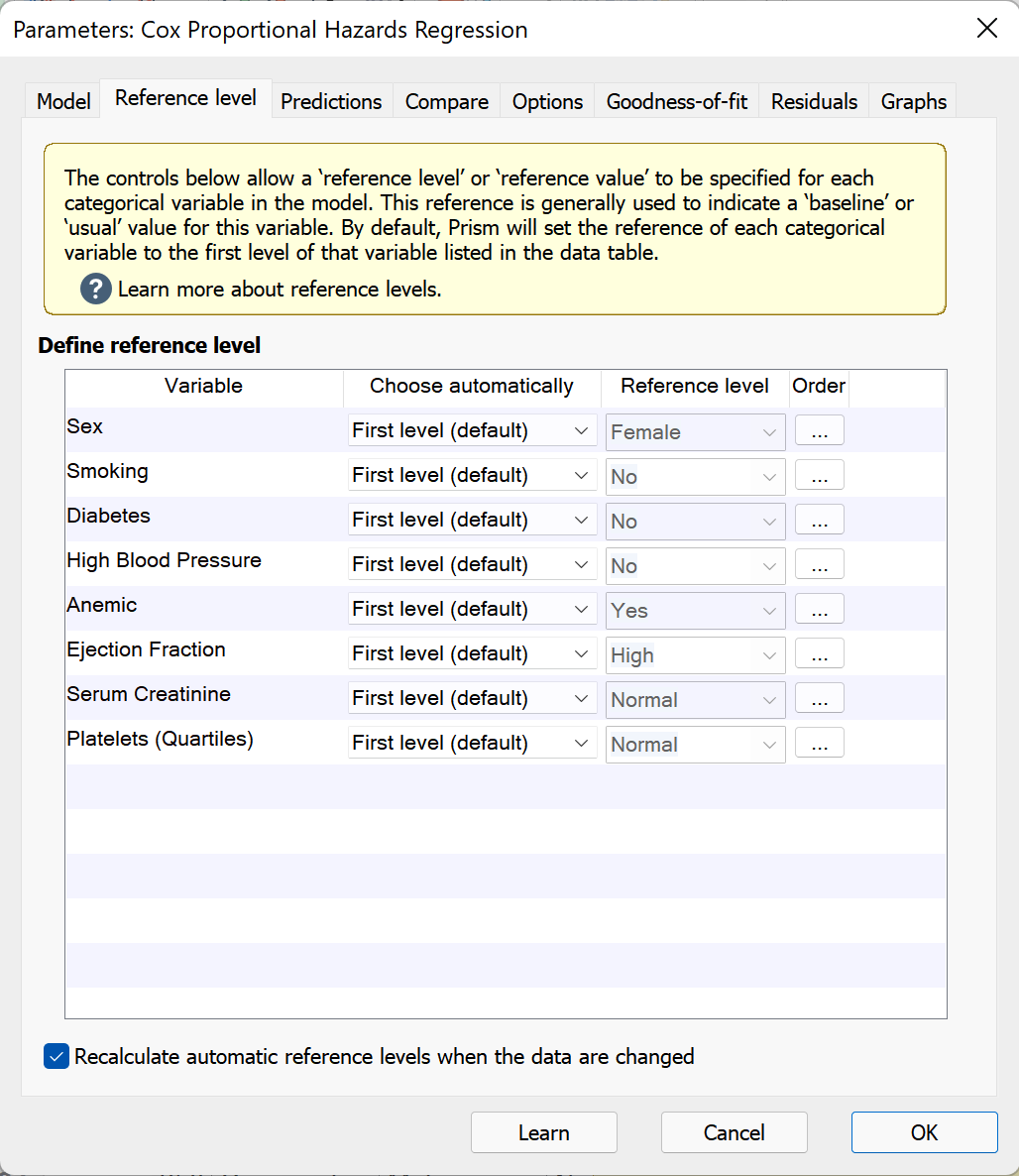Open Order button for Ejection Fraction

(x=819, y=654)
